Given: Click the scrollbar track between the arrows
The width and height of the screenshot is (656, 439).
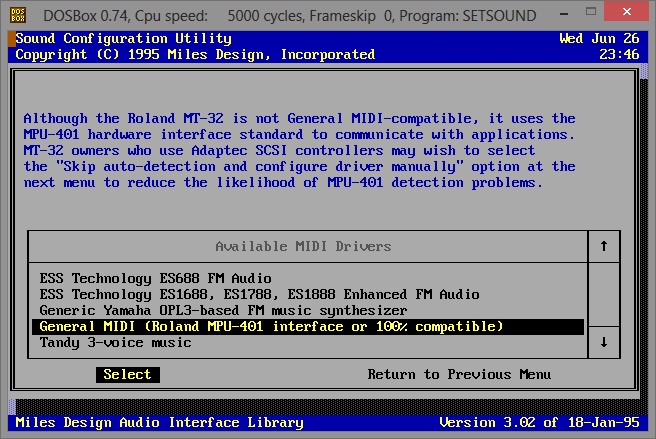Looking at the screenshot, I should [604, 295].
